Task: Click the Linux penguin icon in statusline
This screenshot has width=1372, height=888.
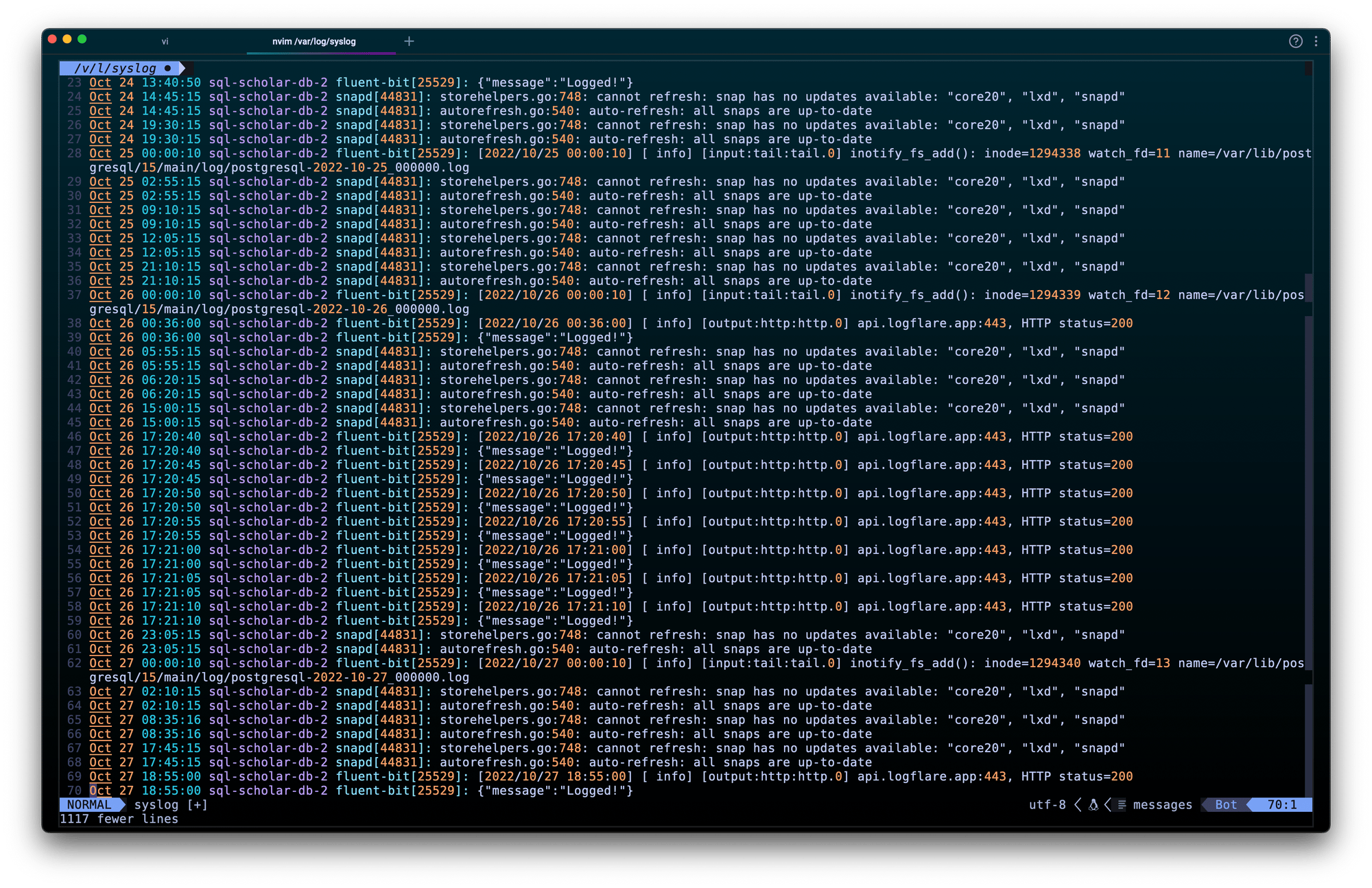Action: [x=1093, y=805]
